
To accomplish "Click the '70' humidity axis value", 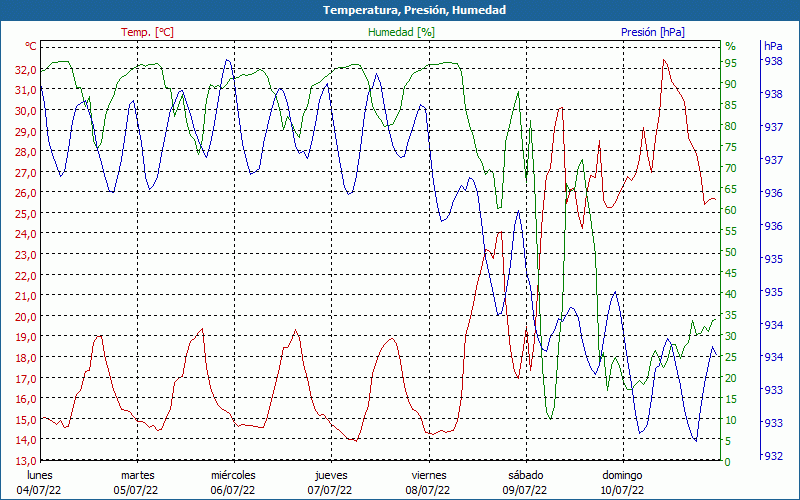I will pyautogui.click(x=731, y=168).
